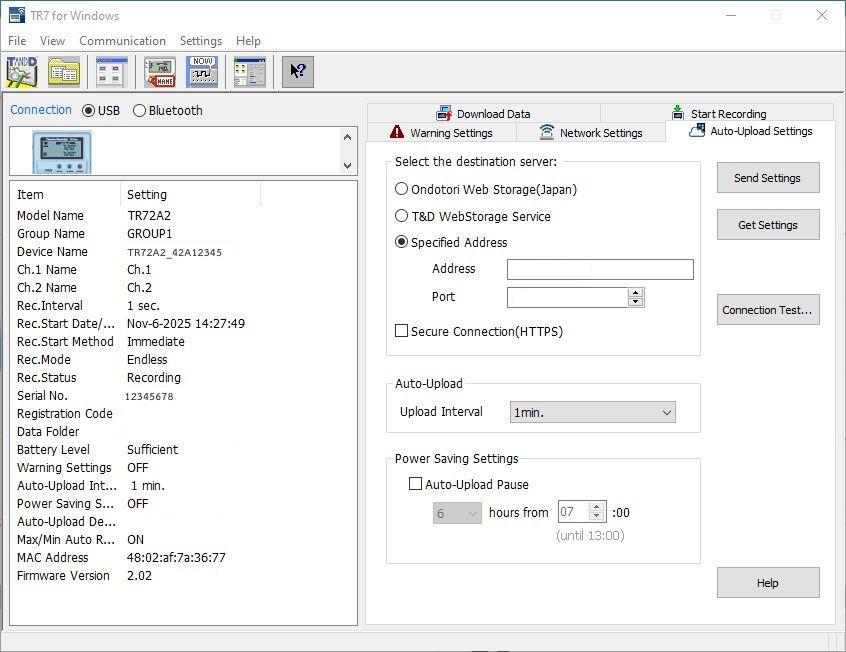Enable Secure Connection(HTTPS) checkbox

tap(402, 331)
